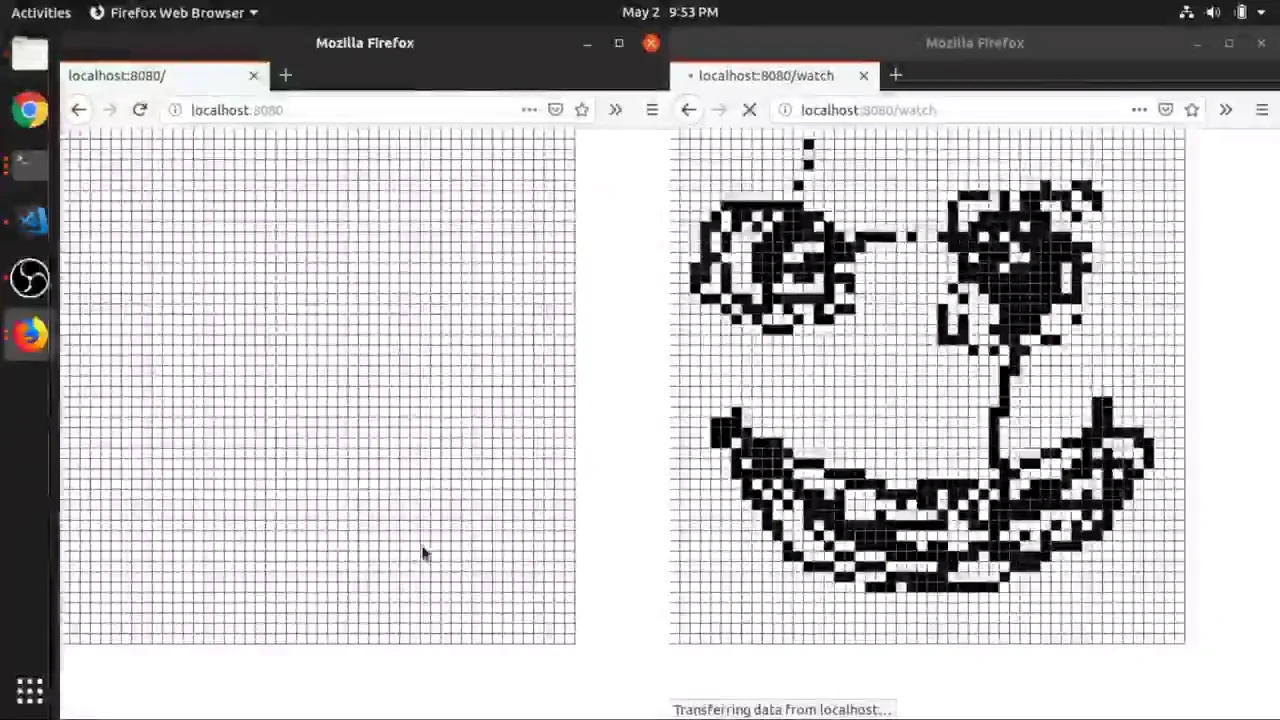Image resolution: width=1280 pixels, height=720 pixels.
Task: Open Visual Studio Code from the dock
Action: click(30, 222)
